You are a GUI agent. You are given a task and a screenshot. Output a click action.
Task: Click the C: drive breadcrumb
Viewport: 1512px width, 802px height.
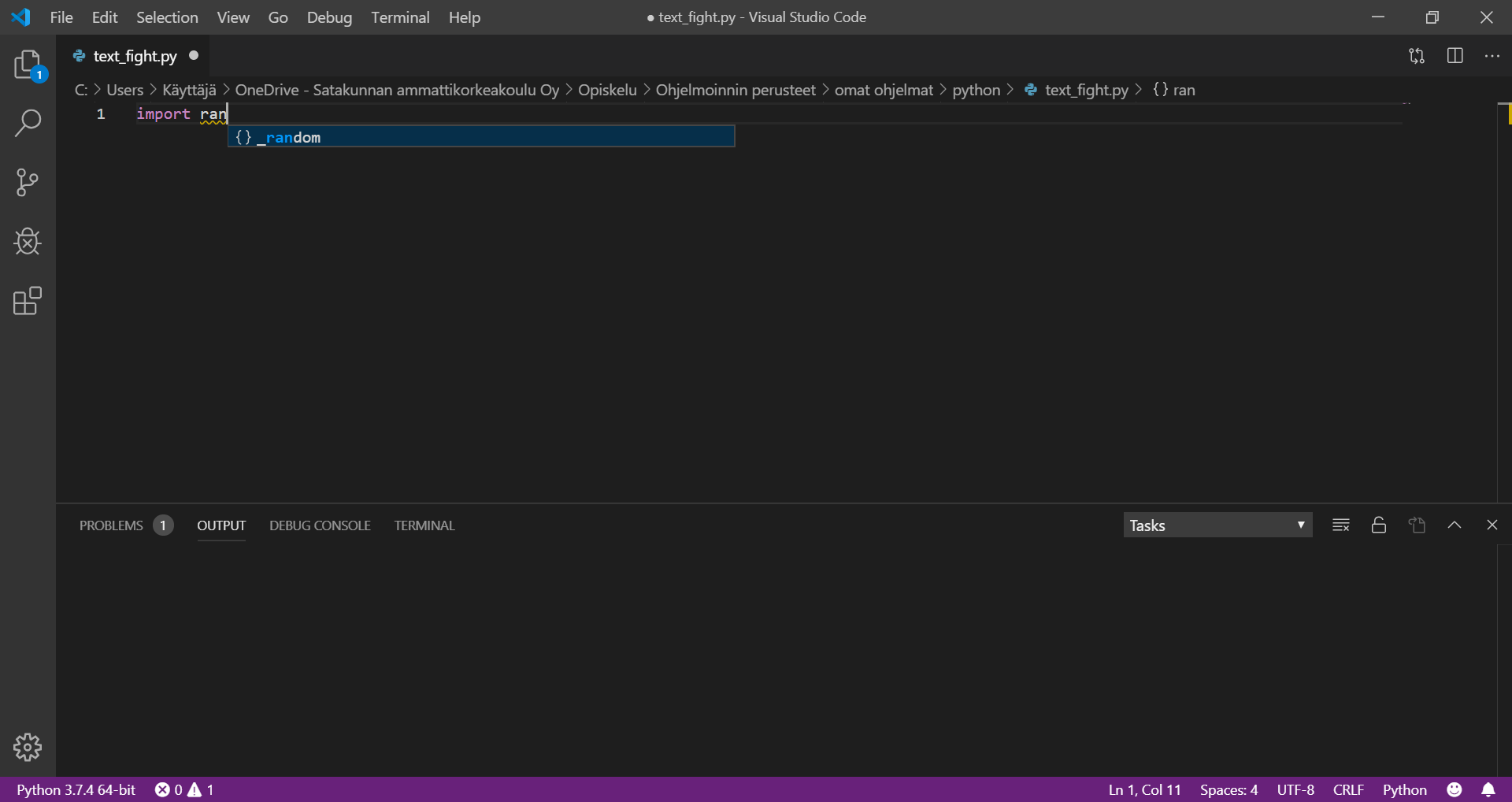tap(81, 90)
